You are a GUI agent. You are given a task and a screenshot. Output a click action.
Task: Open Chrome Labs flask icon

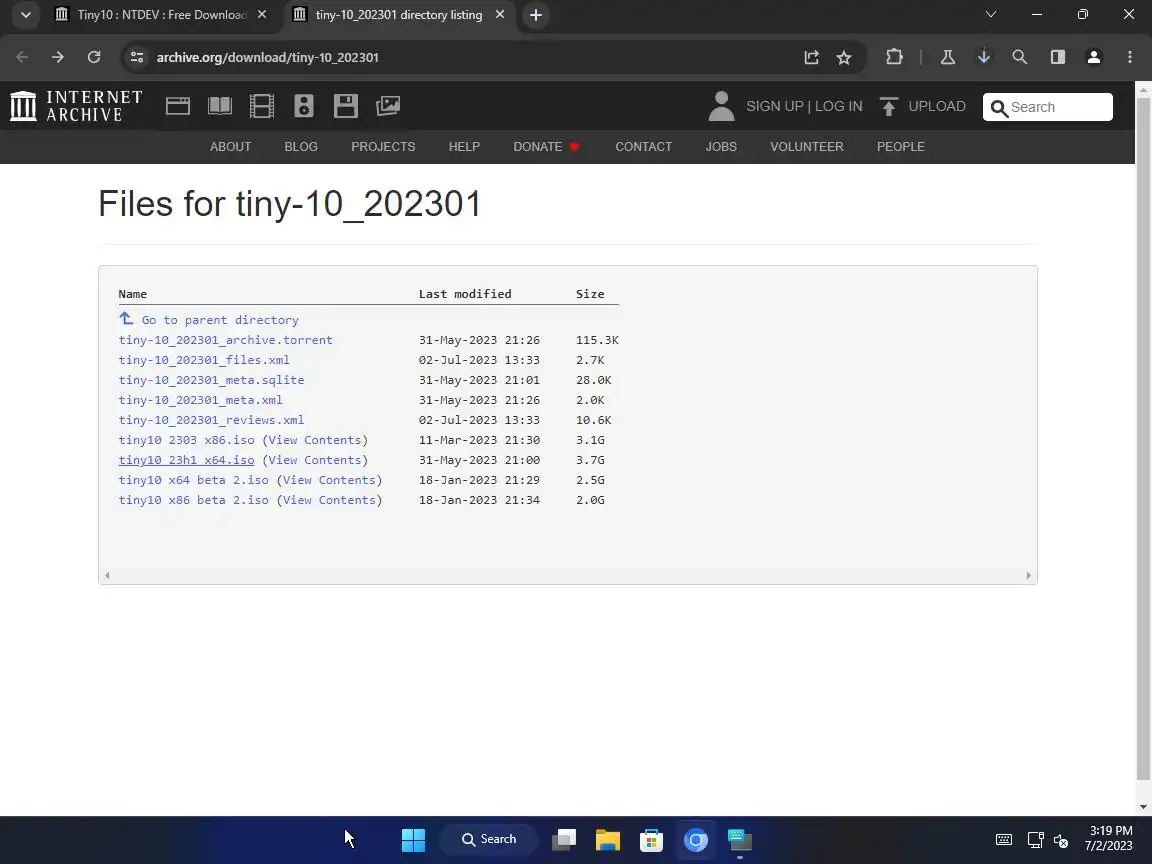pos(948,57)
